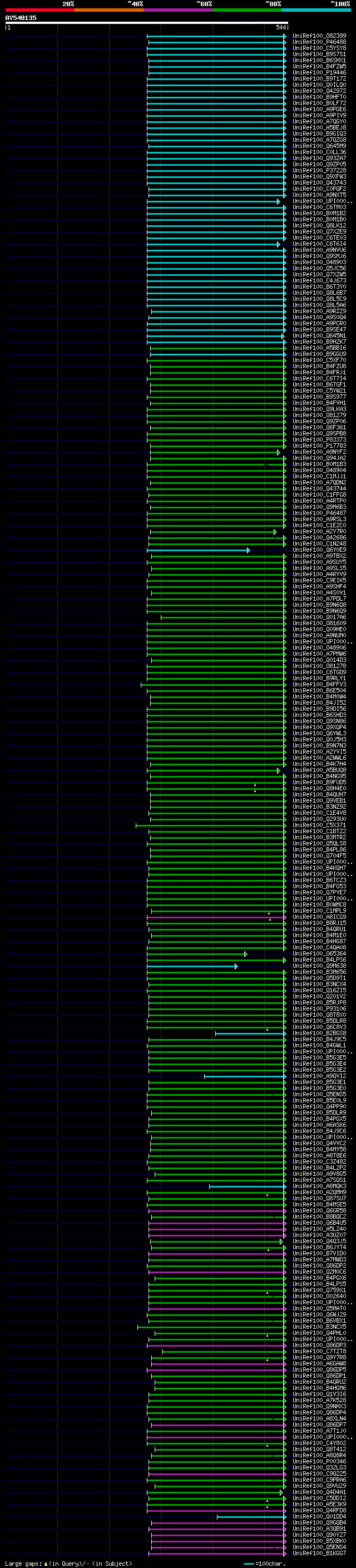Click the short cyan bar of UniRef100_B2BGS8
Screen dimensions: 356x1568
(x=250, y=1033)
